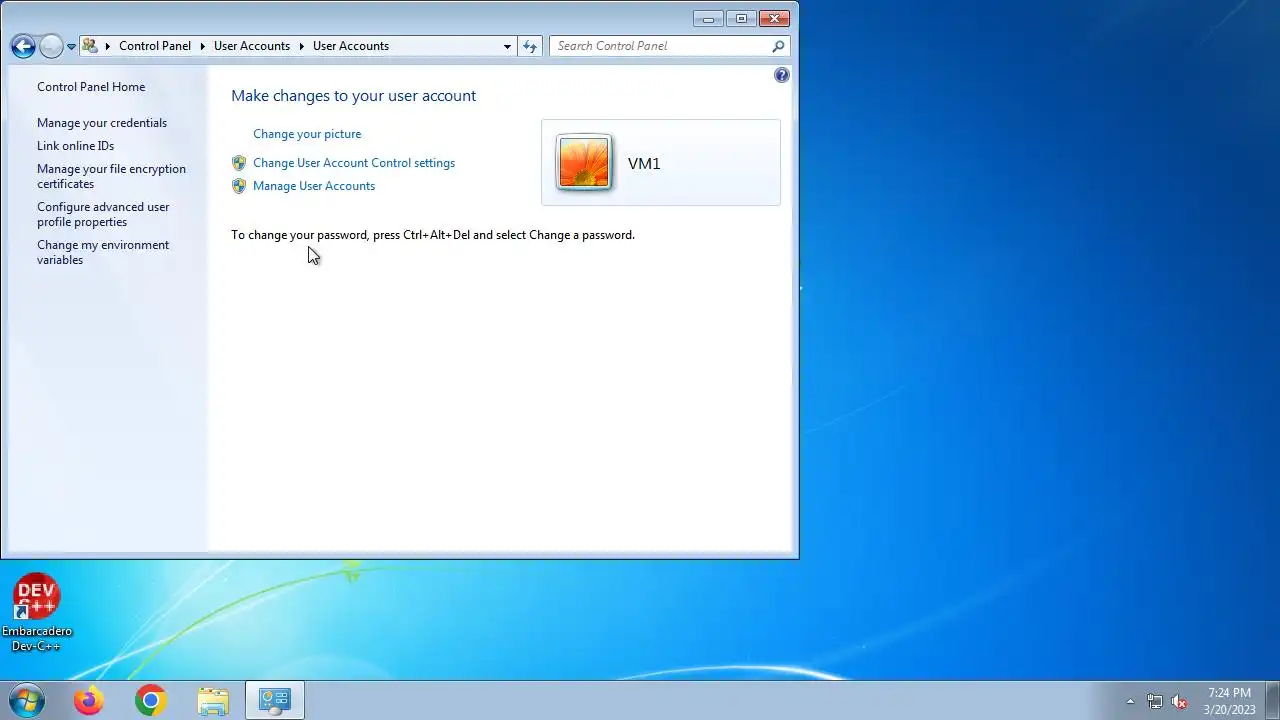Expand arrow between the two User Accounts breadcrumbs
Viewport: 1280px width, 720px height.
301,46
